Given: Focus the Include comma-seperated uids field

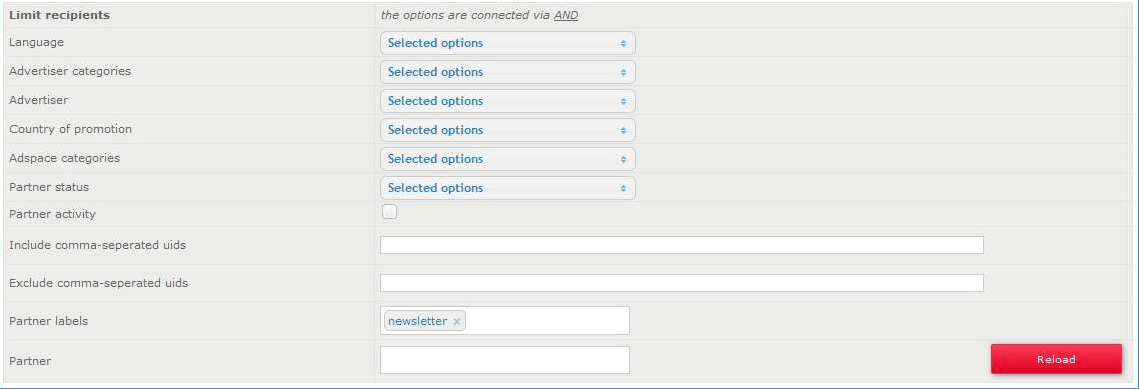Looking at the screenshot, I should 681,245.
